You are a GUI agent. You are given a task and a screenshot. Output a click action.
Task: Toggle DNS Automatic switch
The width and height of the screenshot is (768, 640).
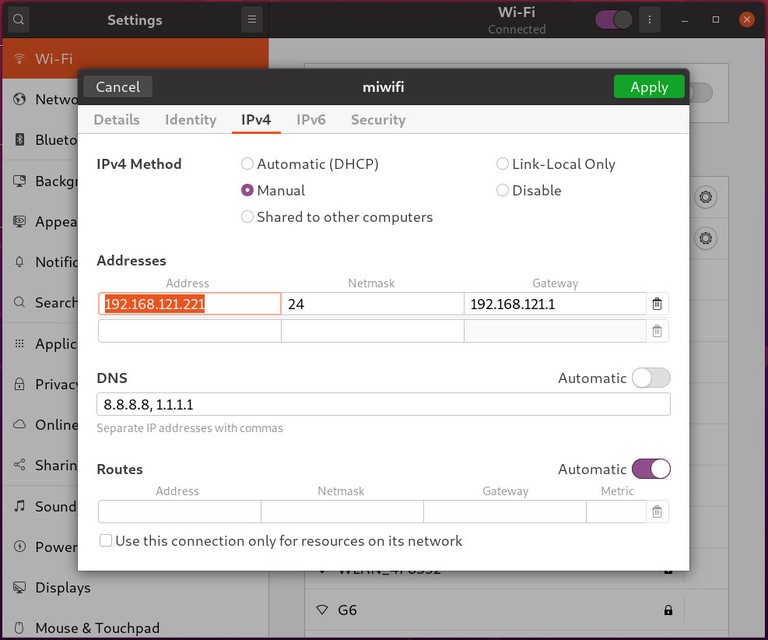click(651, 378)
